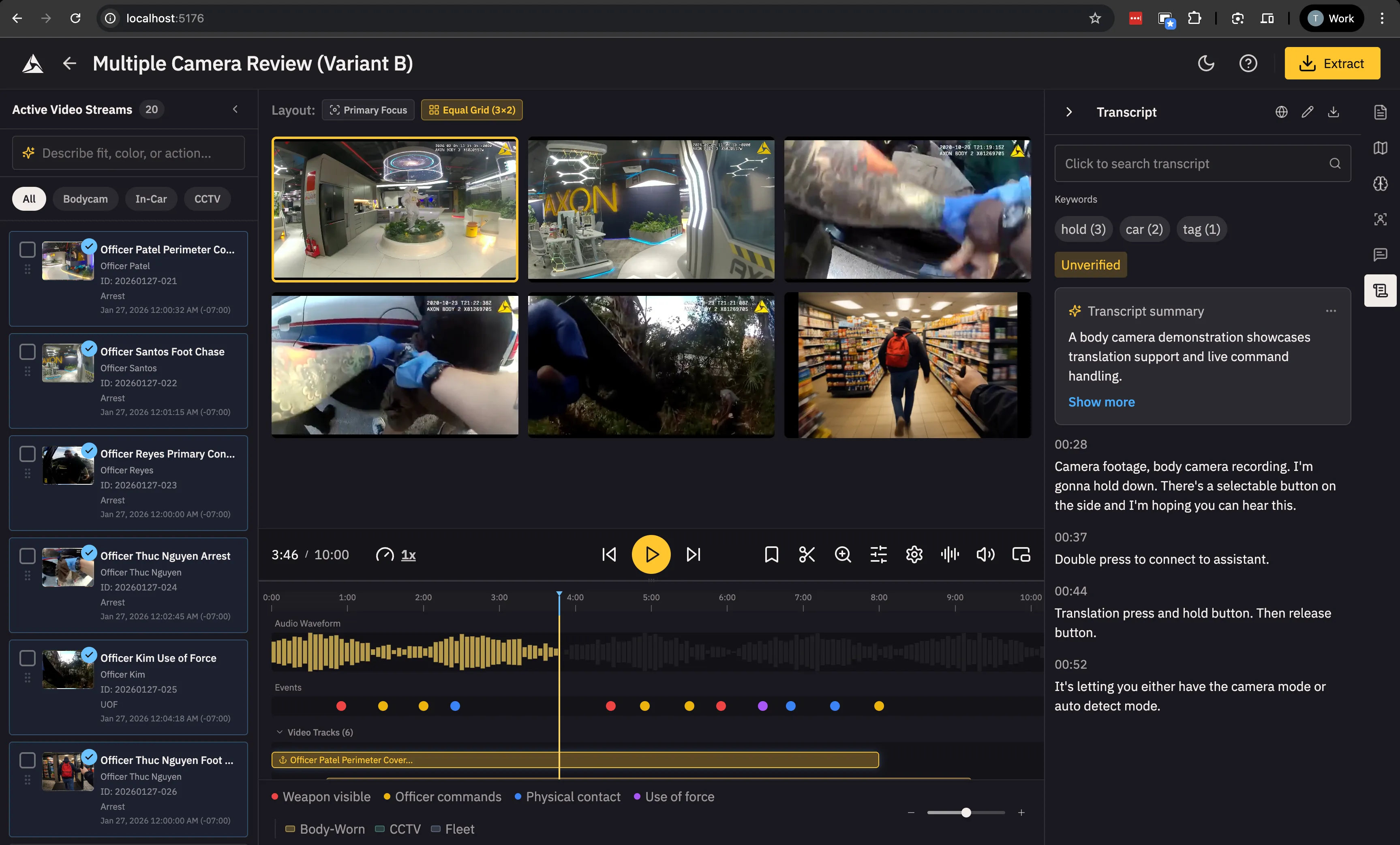
Task: Open the map panel icon in the right sidebar
Action: pyautogui.click(x=1380, y=148)
